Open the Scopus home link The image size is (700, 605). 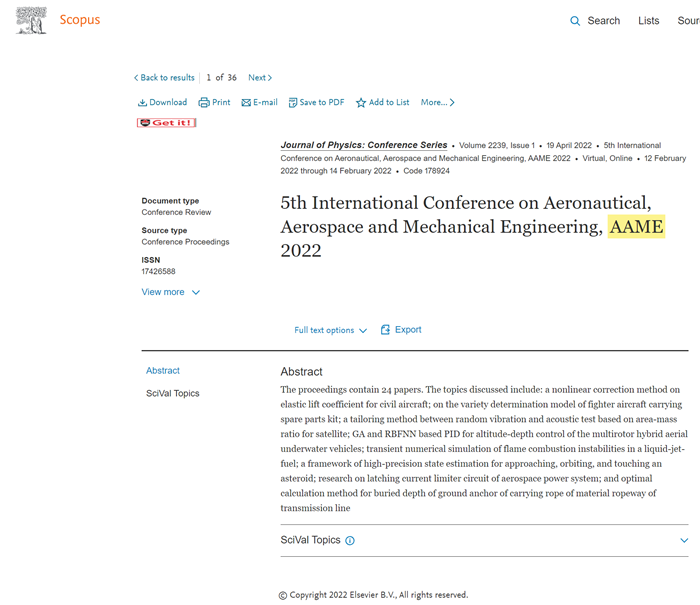pos(80,20)
